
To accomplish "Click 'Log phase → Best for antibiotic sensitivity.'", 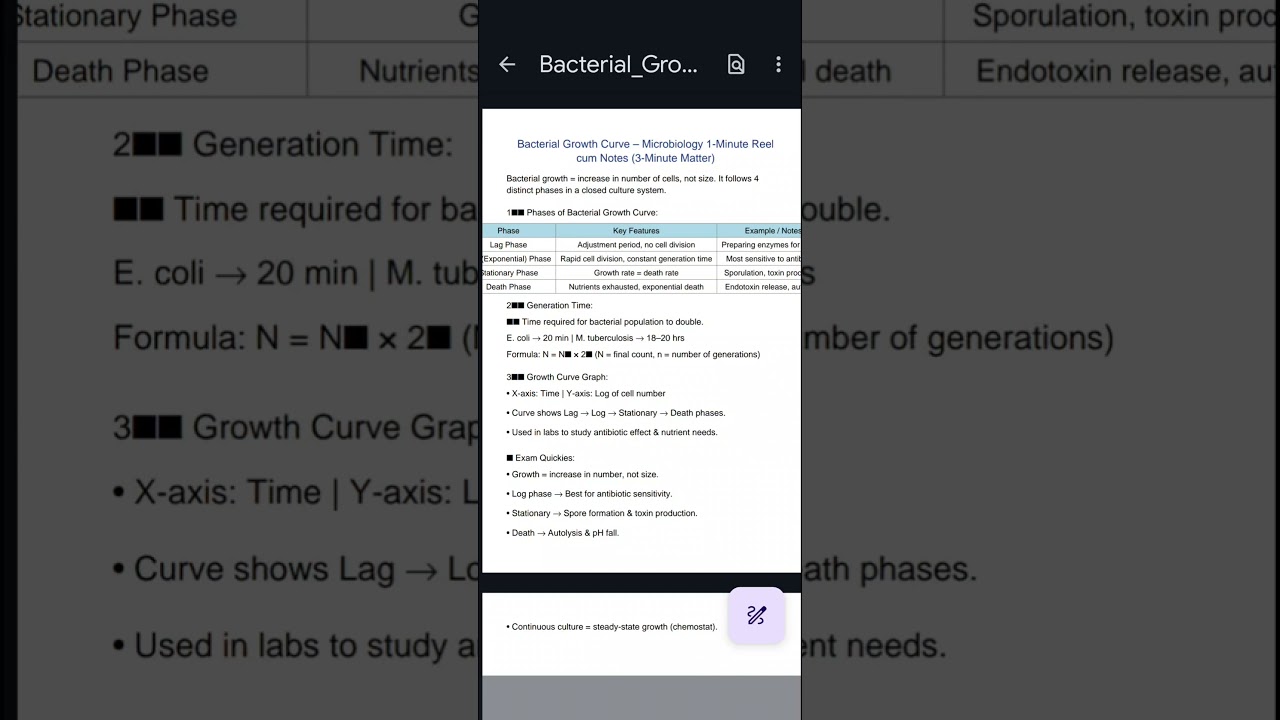I will [589, 494].
